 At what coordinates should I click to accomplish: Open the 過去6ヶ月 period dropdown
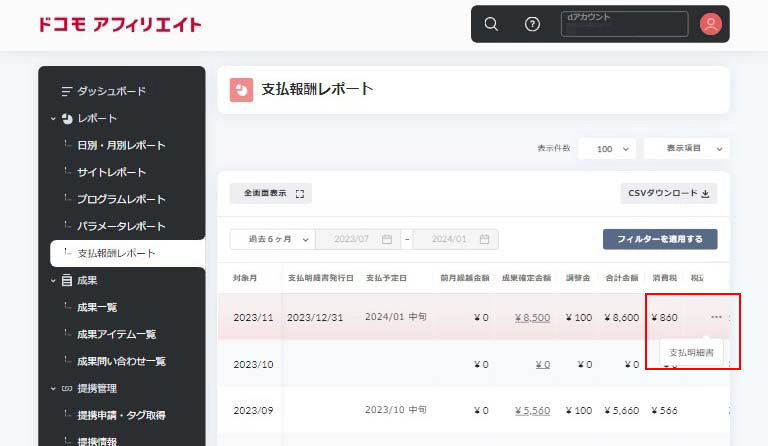(272, 240)
